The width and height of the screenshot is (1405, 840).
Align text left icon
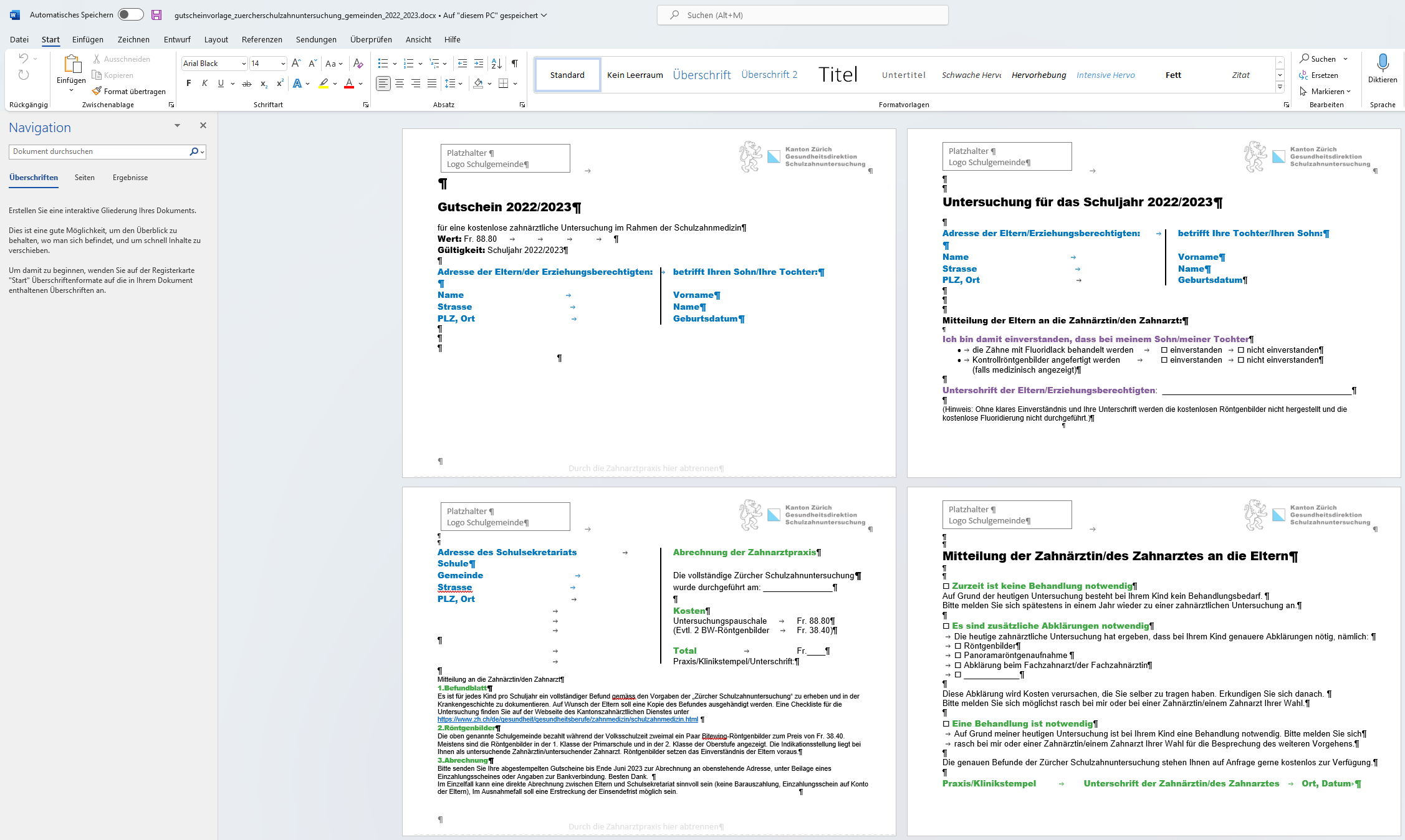(383, 83)
